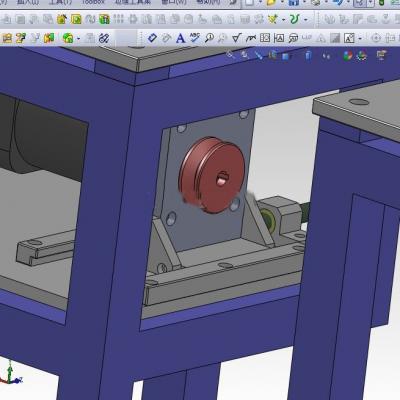Open the Apply Scene icon in view toolbar
Viewport: 400px width, 400px height.
click(x=362, y=56)
